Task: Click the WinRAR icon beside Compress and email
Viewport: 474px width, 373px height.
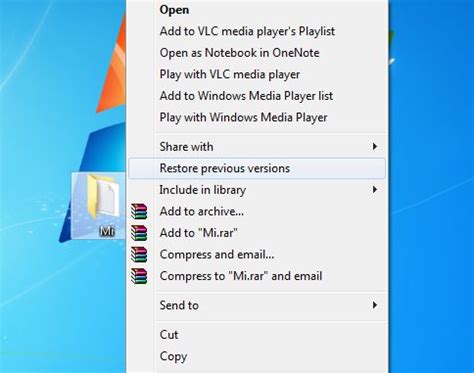Action: click(139, 255)
